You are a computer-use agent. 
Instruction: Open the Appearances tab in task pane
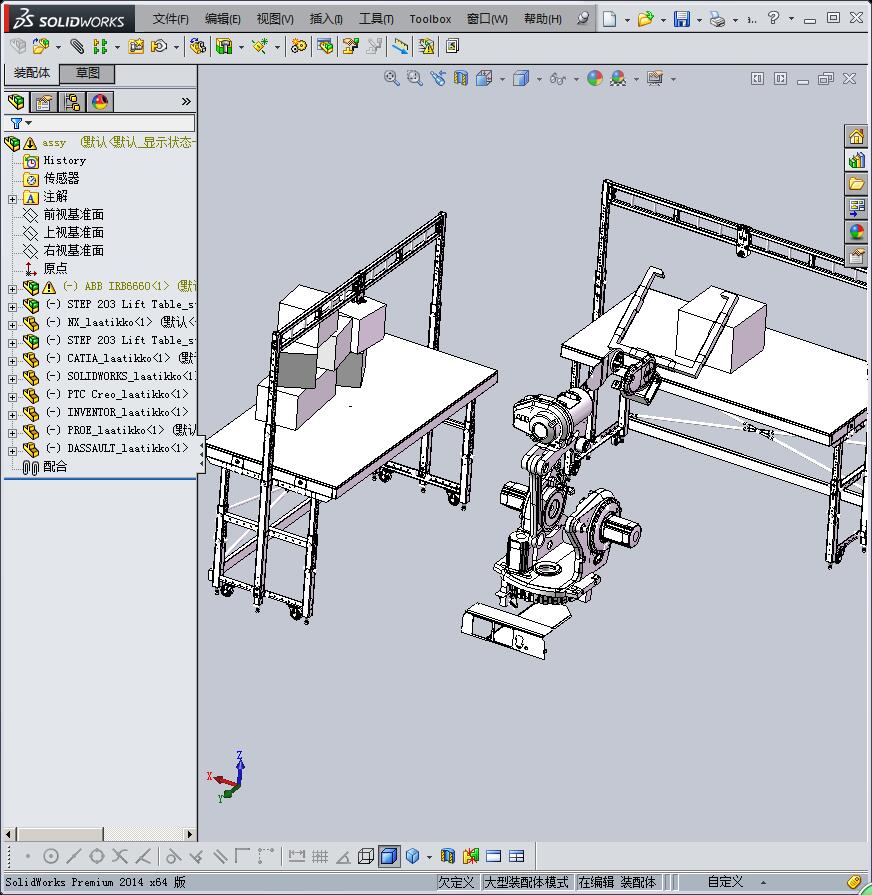click(x=857, y=232)
